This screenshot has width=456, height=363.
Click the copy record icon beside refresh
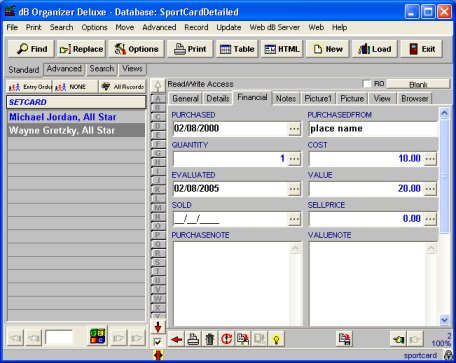243,339
